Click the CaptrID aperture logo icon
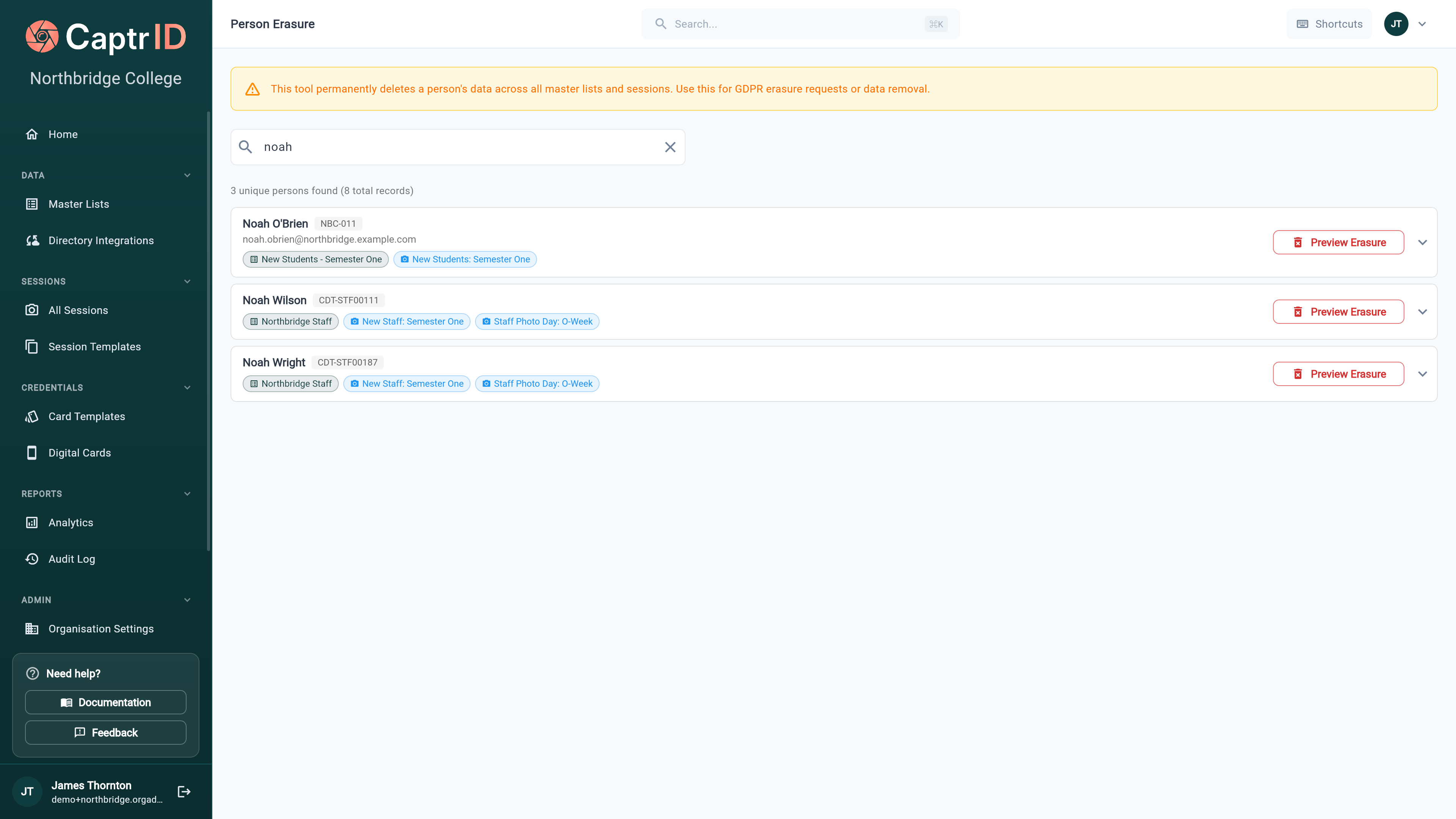This screenshot has width=1456, height=819. tap(42, 37)
